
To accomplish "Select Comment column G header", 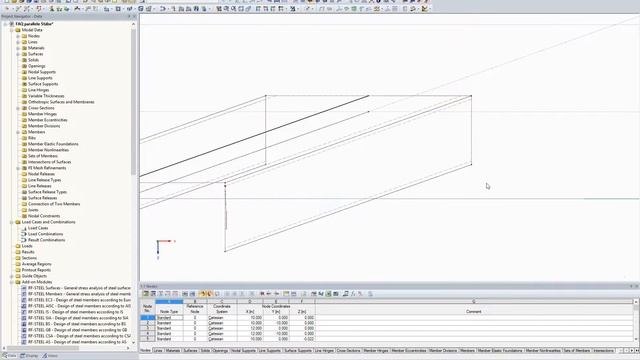I will click(x=473, y=302).
